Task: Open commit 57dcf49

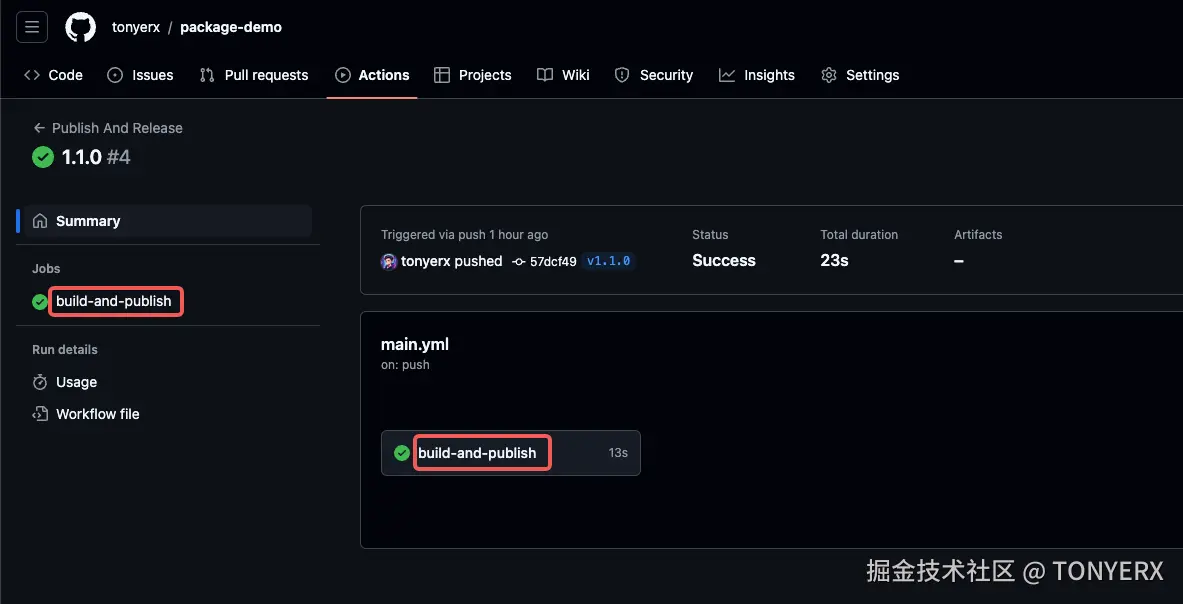Action: (x=552, y=261)
